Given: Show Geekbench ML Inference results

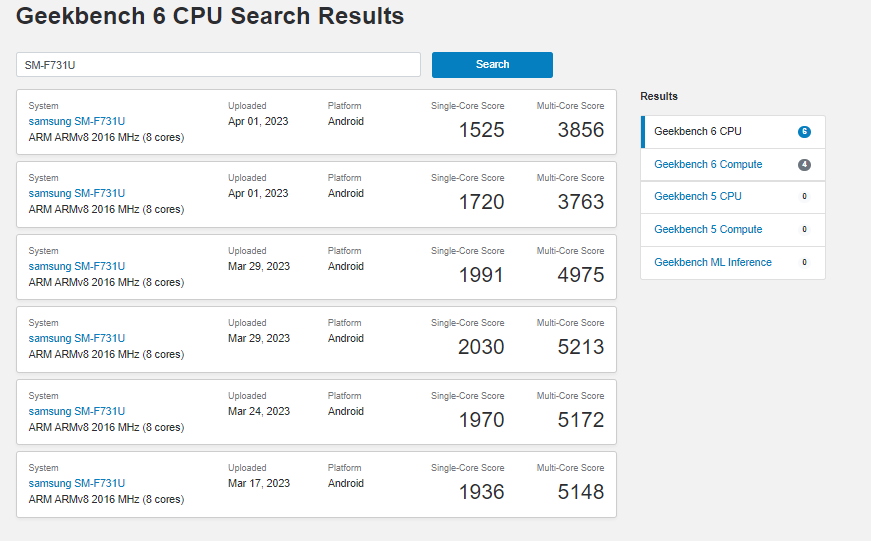Looking at the screenshot, I should [713, 262].
